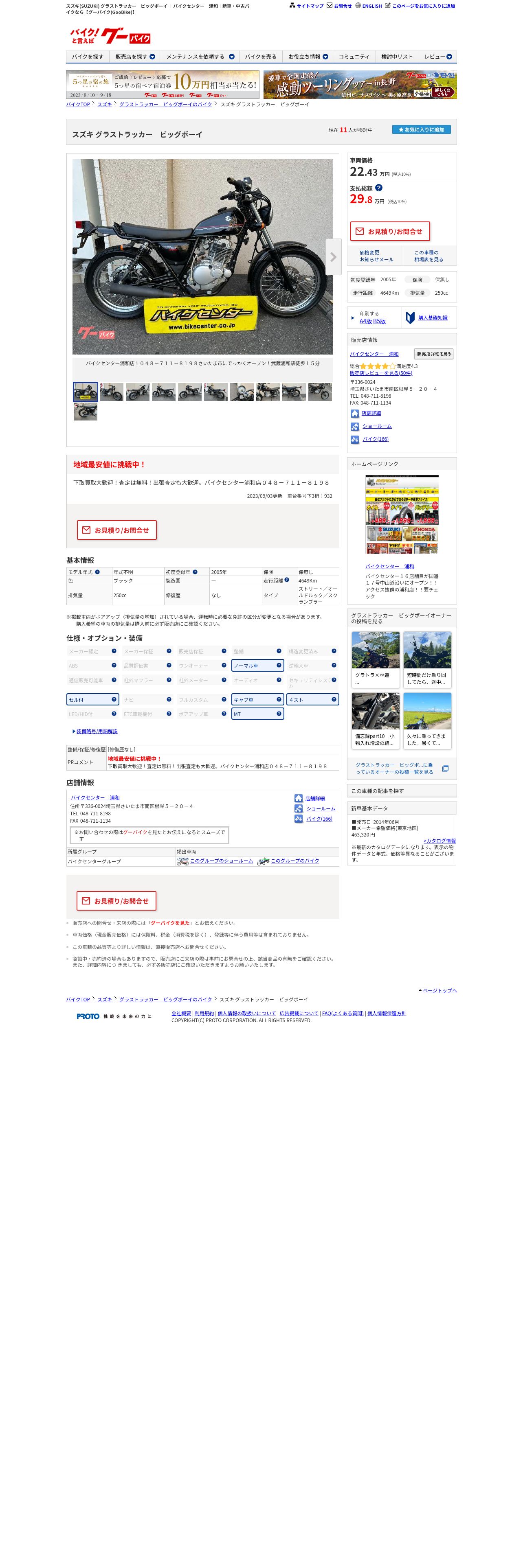Click 感動ツーリングツアー in長野 banner
Viewport: 523px width, 1568px height.
point(360,85)
